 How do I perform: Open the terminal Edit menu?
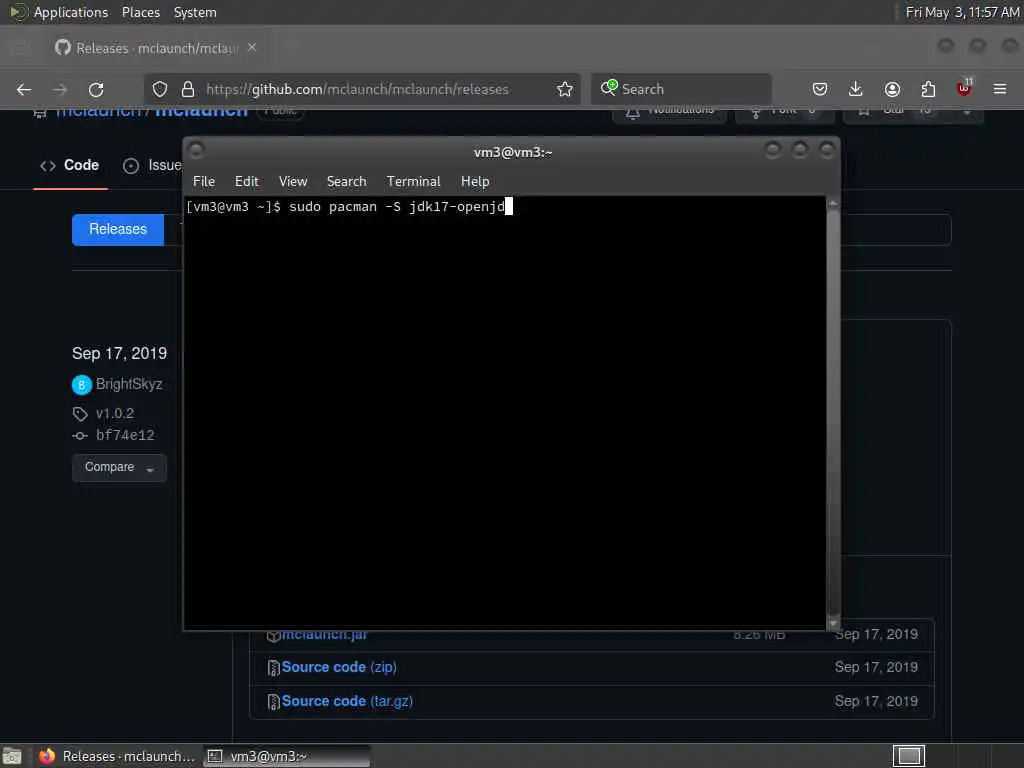tap(247, 182)
